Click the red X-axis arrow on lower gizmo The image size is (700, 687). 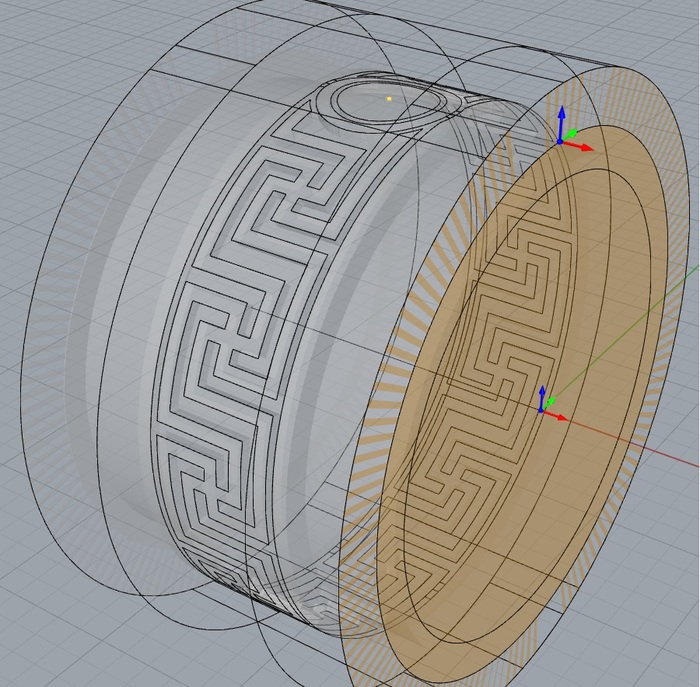point(560,415)
